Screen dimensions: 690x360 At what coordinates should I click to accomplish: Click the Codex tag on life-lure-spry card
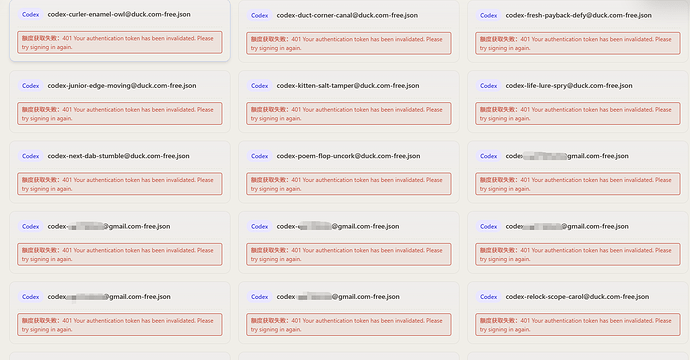pyautogui.click(x=488, y=86)
